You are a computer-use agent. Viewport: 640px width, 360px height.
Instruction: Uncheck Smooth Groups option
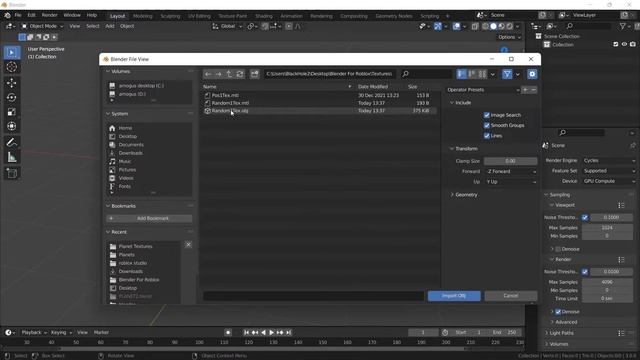click(x=487, y=125)
